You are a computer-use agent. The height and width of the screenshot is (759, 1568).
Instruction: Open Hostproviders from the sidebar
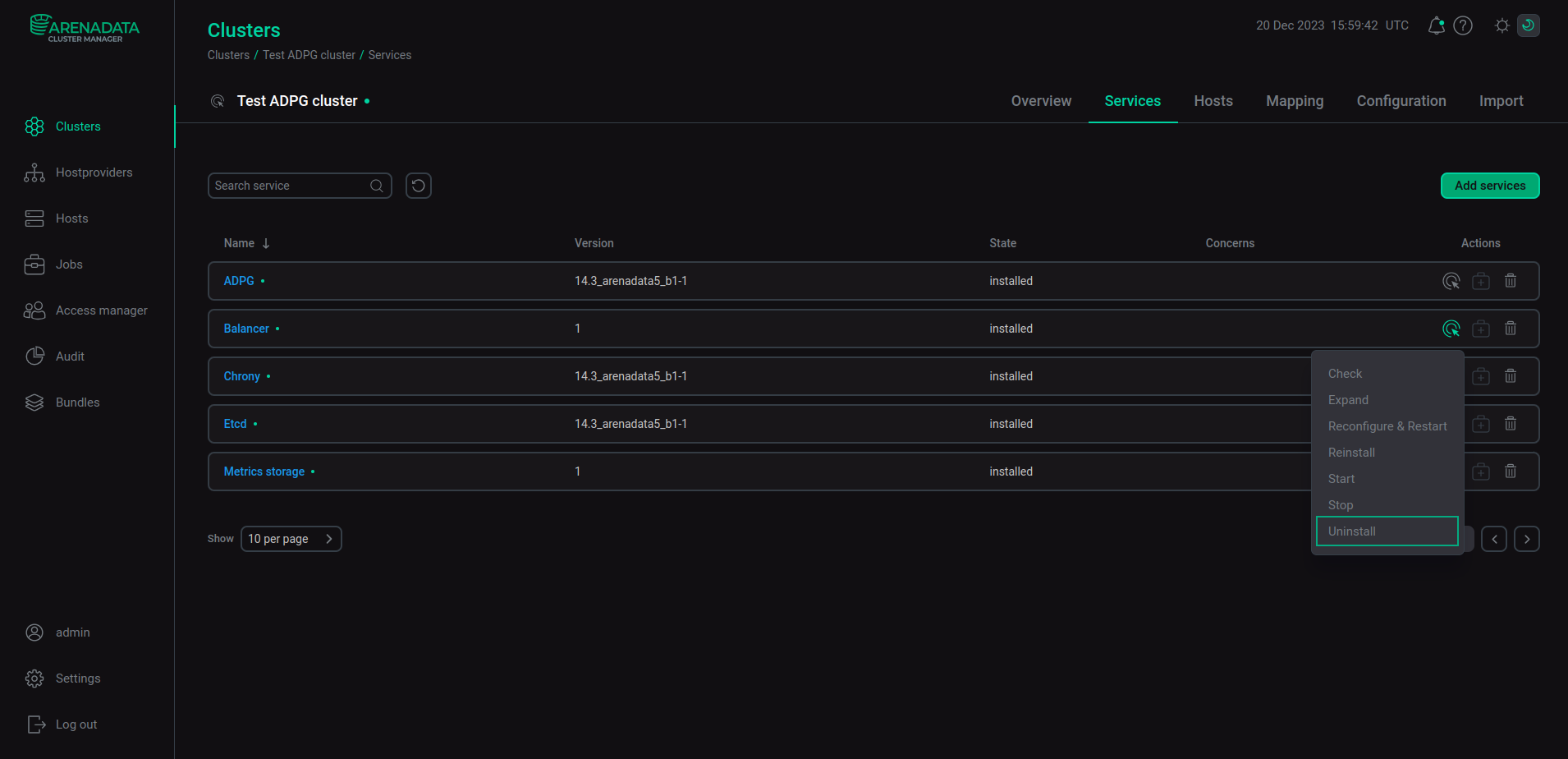tap(78, 172)
